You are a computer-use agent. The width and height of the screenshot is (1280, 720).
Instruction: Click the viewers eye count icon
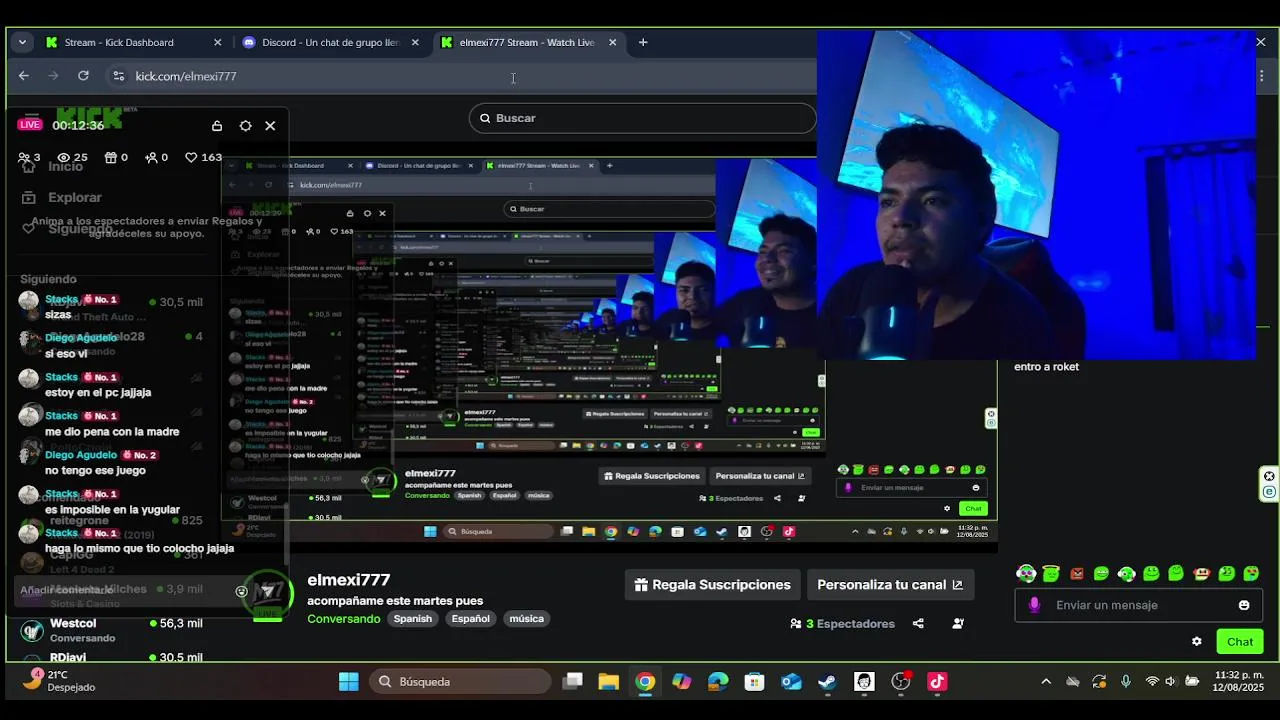[x=64, y=157]
